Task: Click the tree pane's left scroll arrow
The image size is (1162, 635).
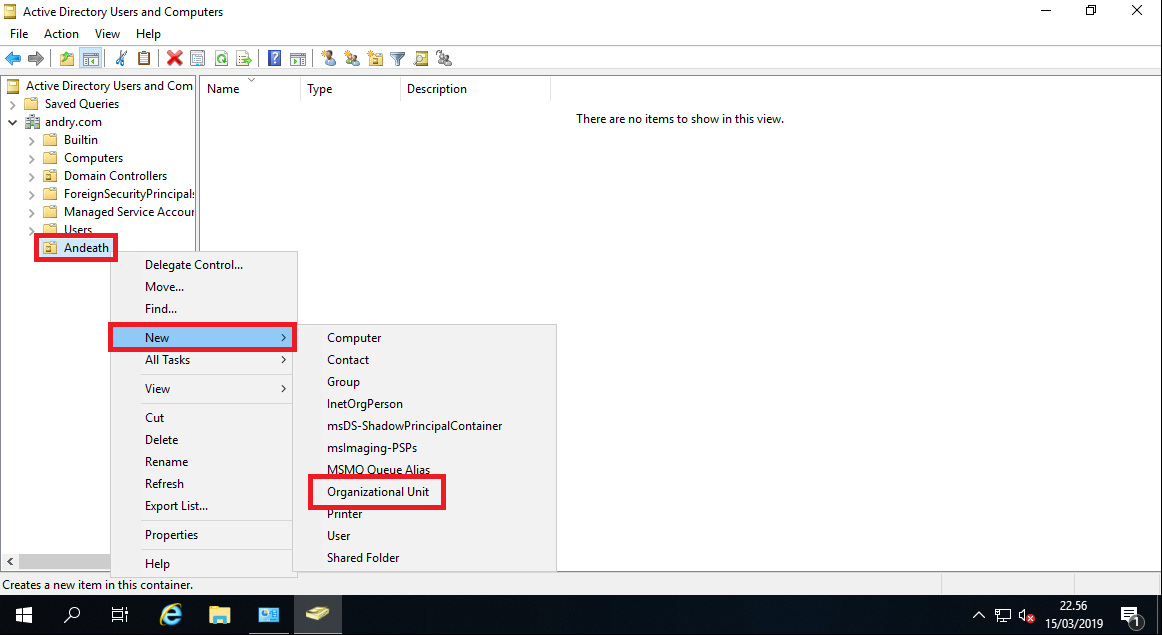Action: click(10, 562)
